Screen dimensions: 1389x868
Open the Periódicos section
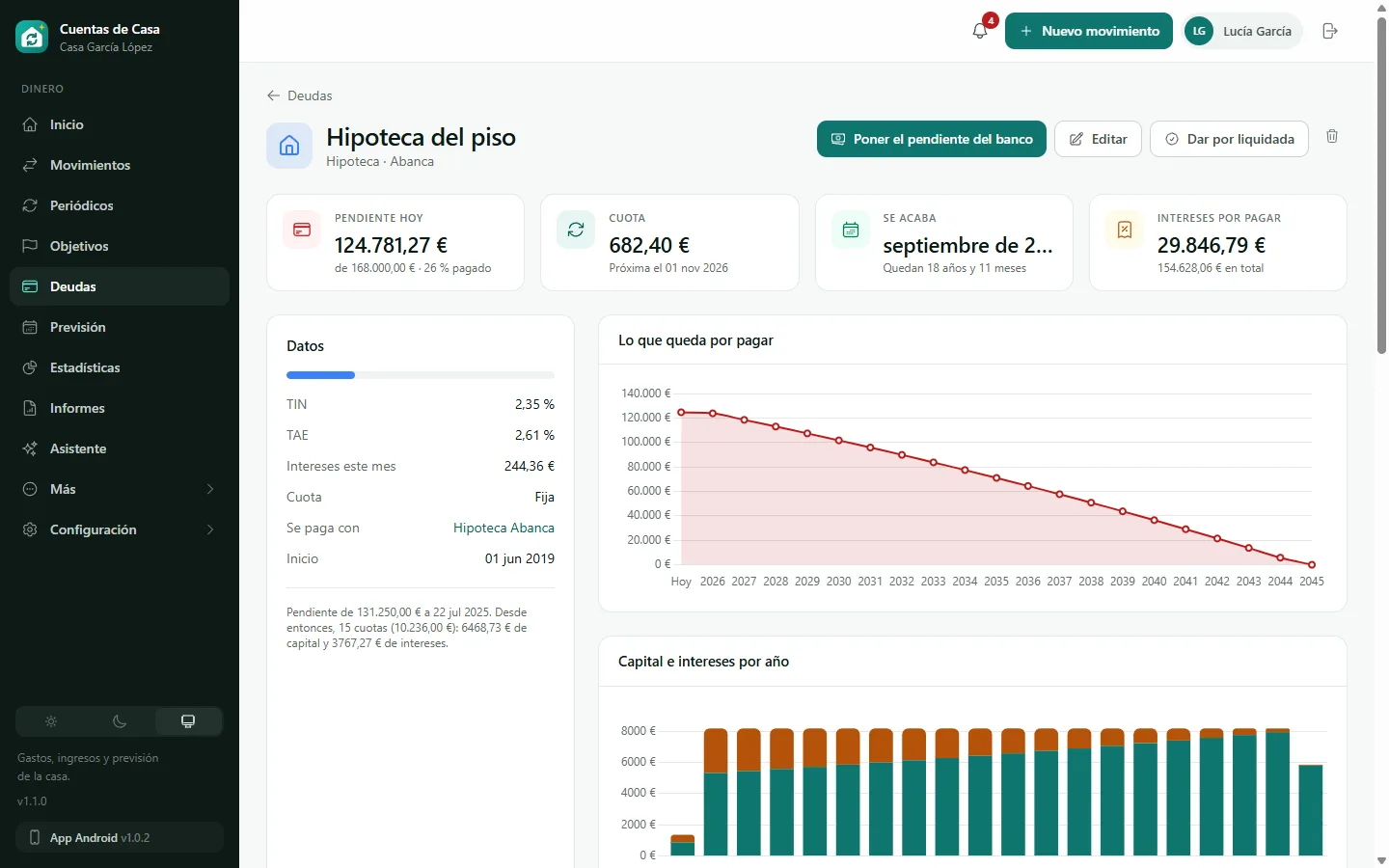(120, 205)
